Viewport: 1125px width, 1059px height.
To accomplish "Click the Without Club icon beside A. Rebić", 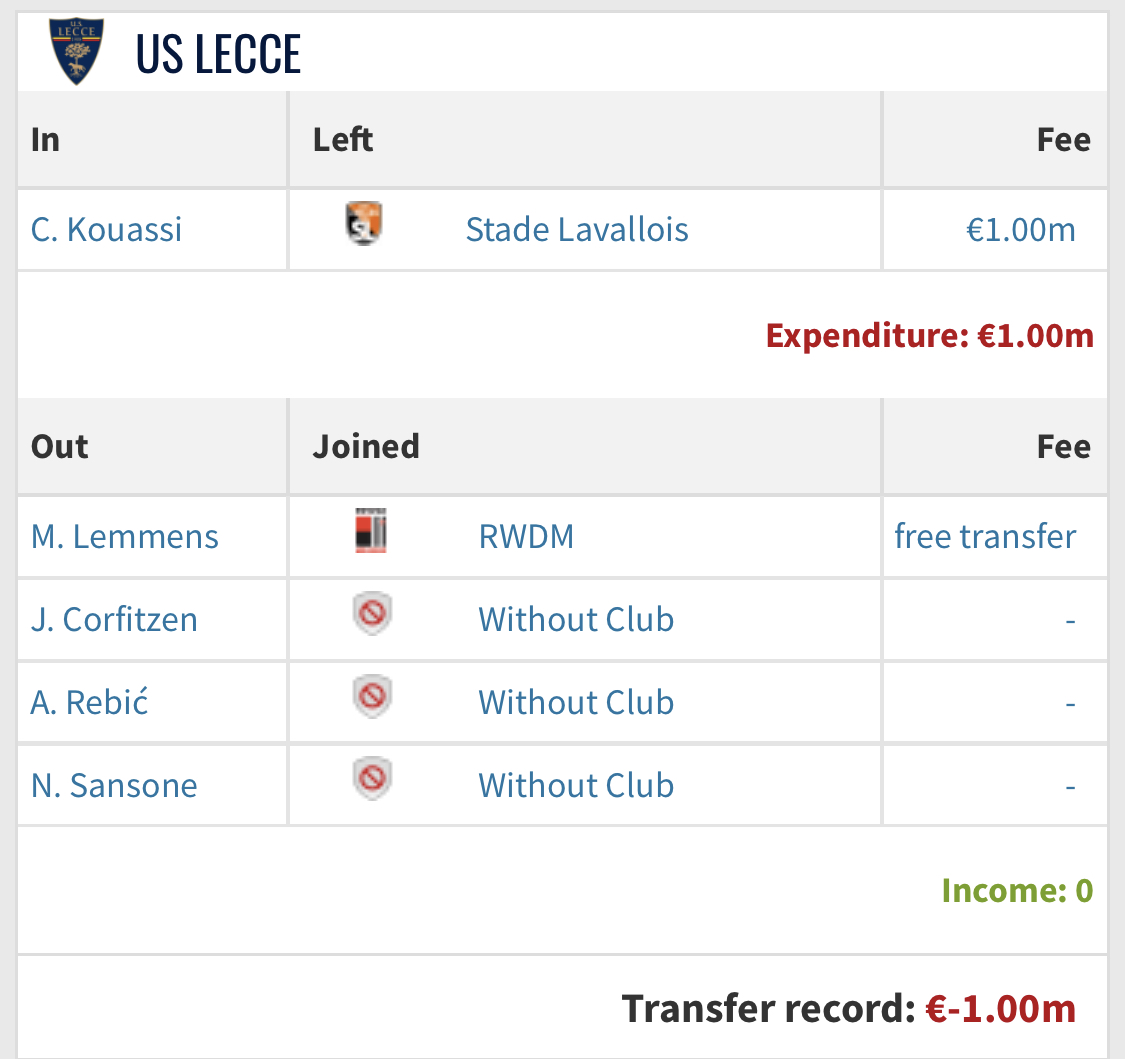I will pyautogui.click(x=372, y=697).
